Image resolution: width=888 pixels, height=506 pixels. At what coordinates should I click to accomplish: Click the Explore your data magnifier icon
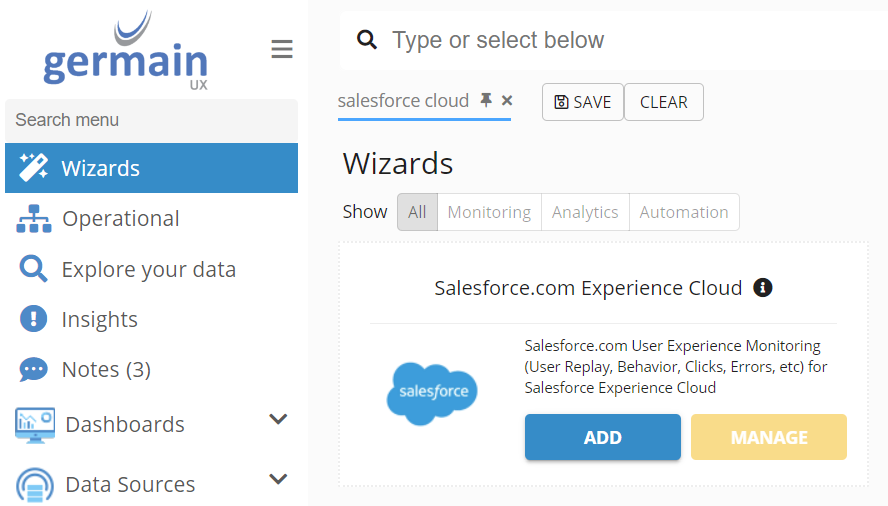[x=34, y=269]
